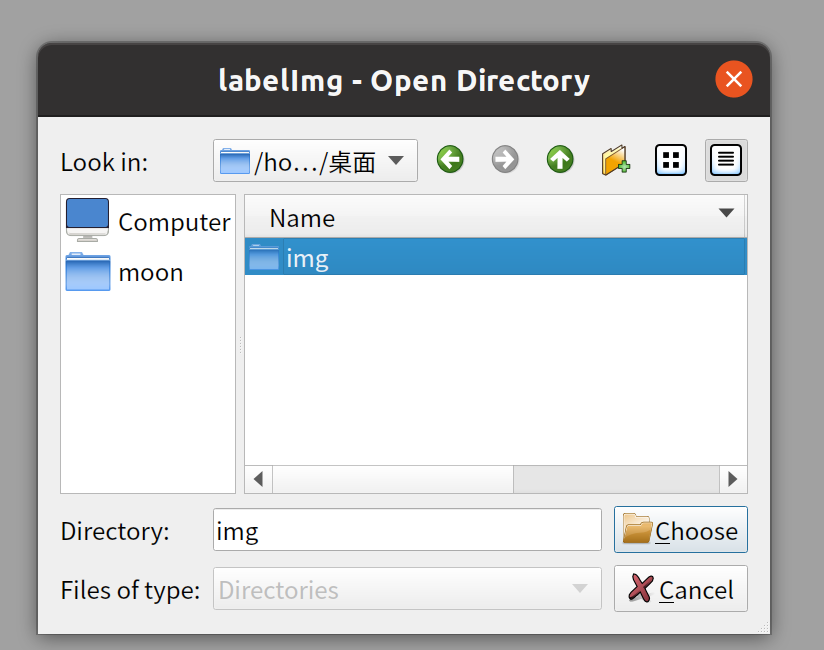Open the Files of type dropdown
The height and width of the screenshot is (650, 824).
click(x=407, y=589)
